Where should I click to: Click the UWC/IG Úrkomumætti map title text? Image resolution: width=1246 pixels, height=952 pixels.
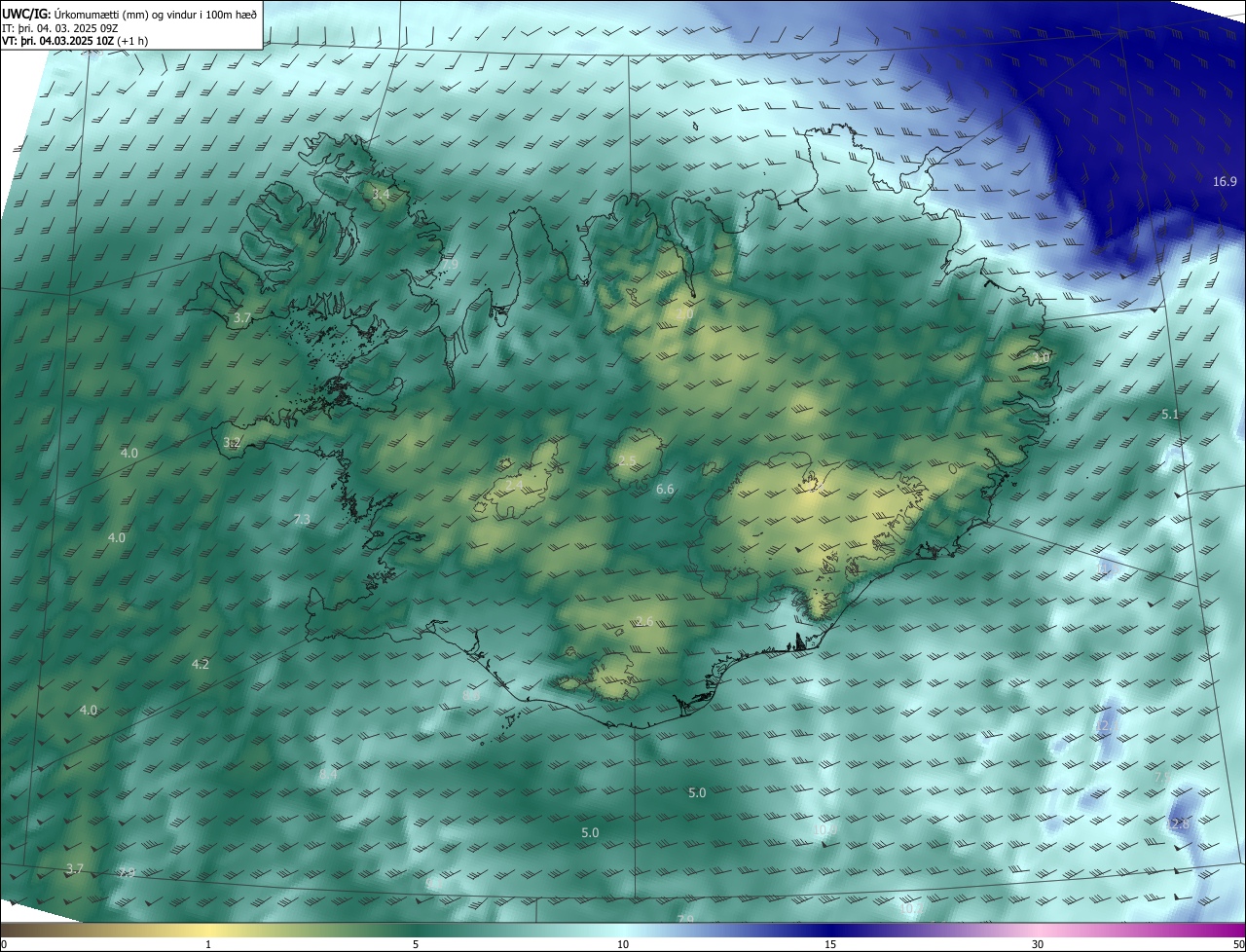coord(129,14)
